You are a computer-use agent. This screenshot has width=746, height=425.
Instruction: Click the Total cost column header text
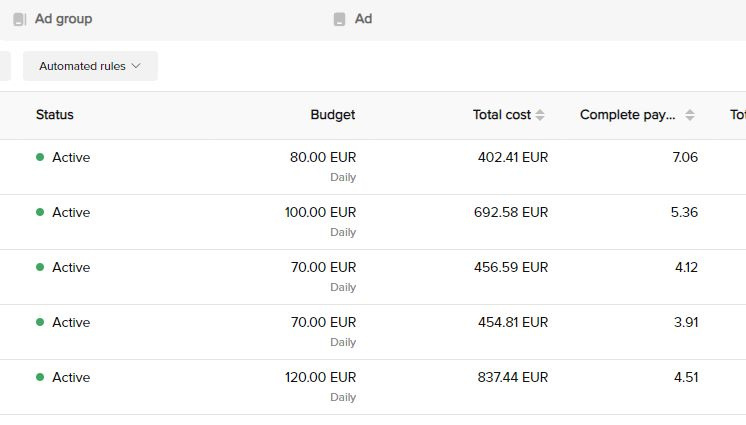point(501,115)
